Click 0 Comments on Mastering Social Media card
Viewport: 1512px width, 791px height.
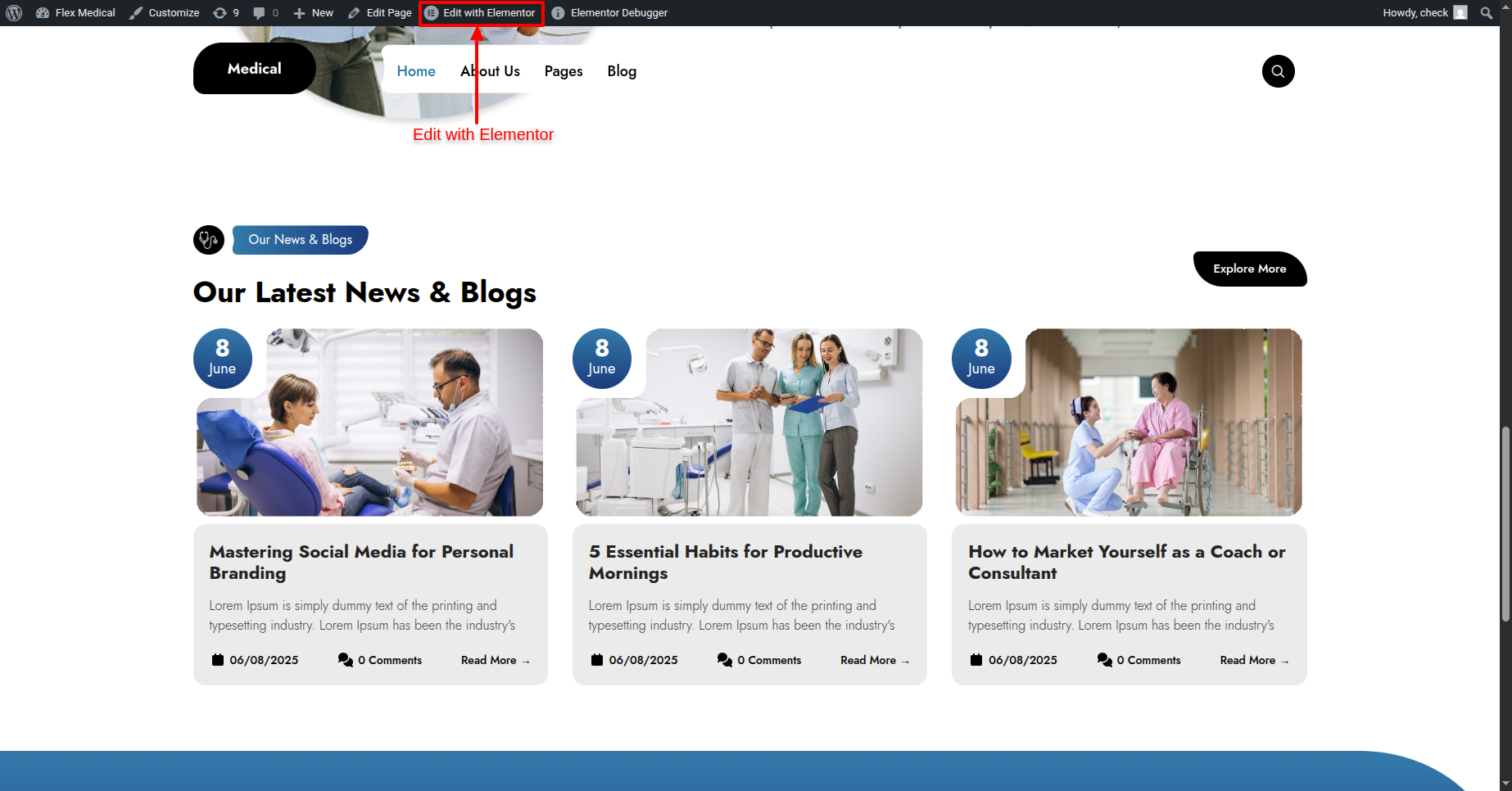coord(390,660)
